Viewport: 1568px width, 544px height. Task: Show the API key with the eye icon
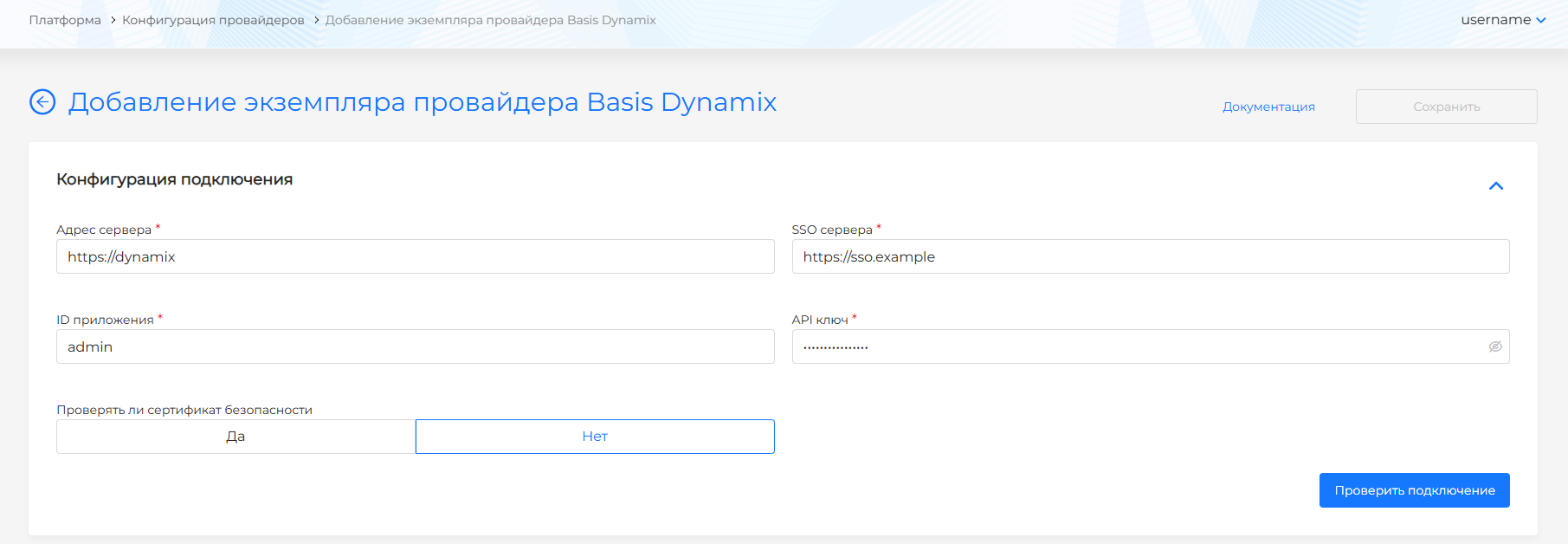(1494, 346)
